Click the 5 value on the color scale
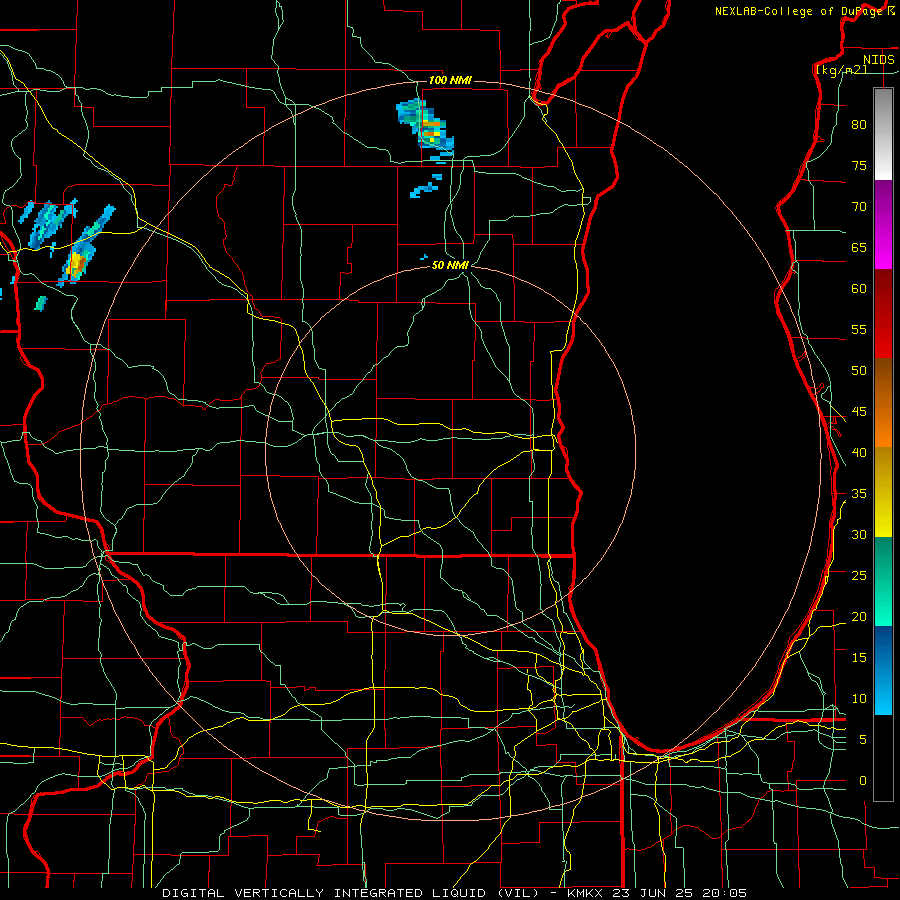Screen dimensions: 900x900 tap(863, 740)
